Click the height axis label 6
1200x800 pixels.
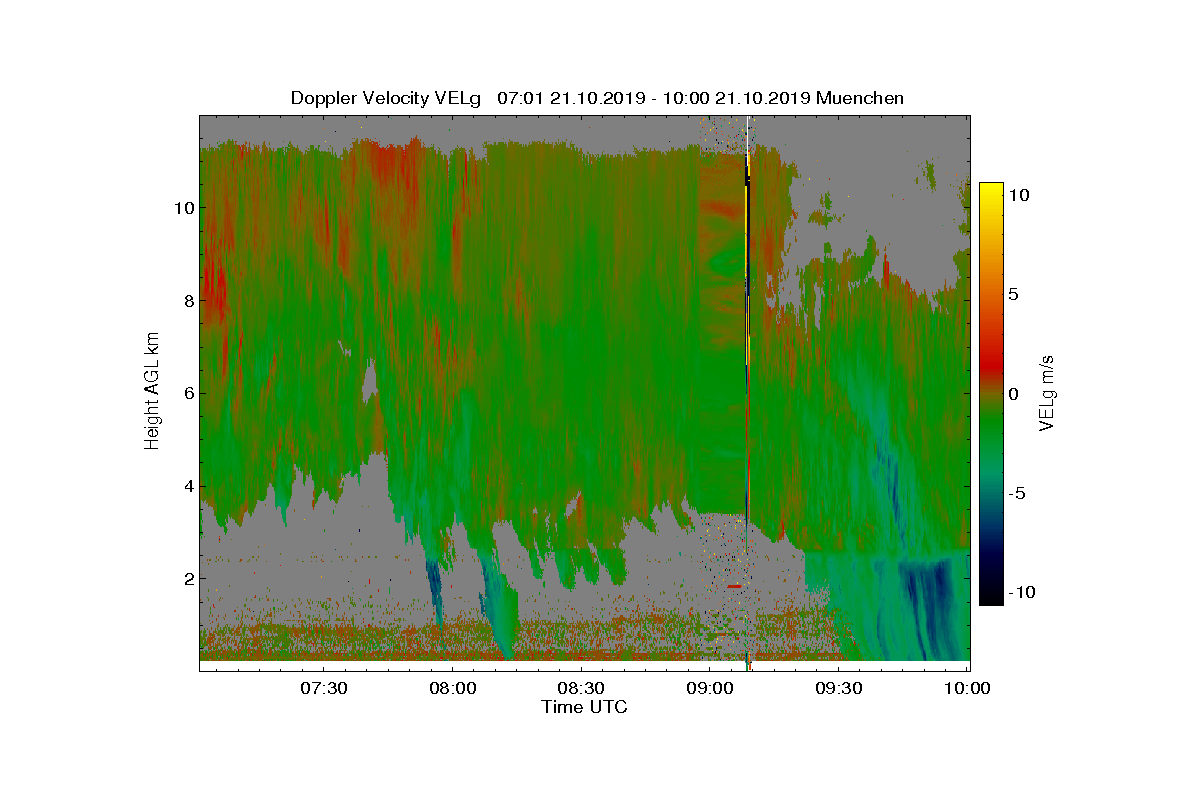tap(187, 393)
